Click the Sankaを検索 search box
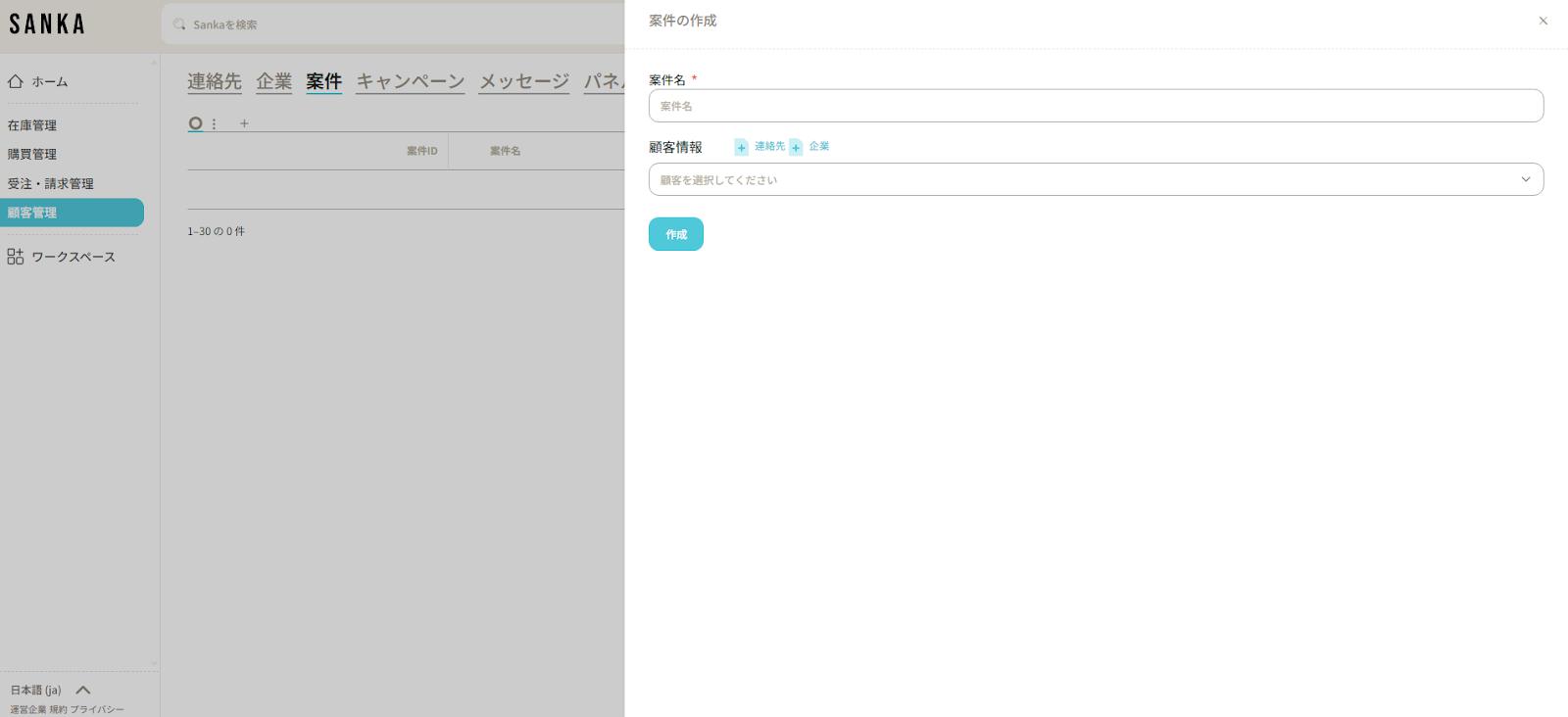1568x717 pixels. [392, 24]
